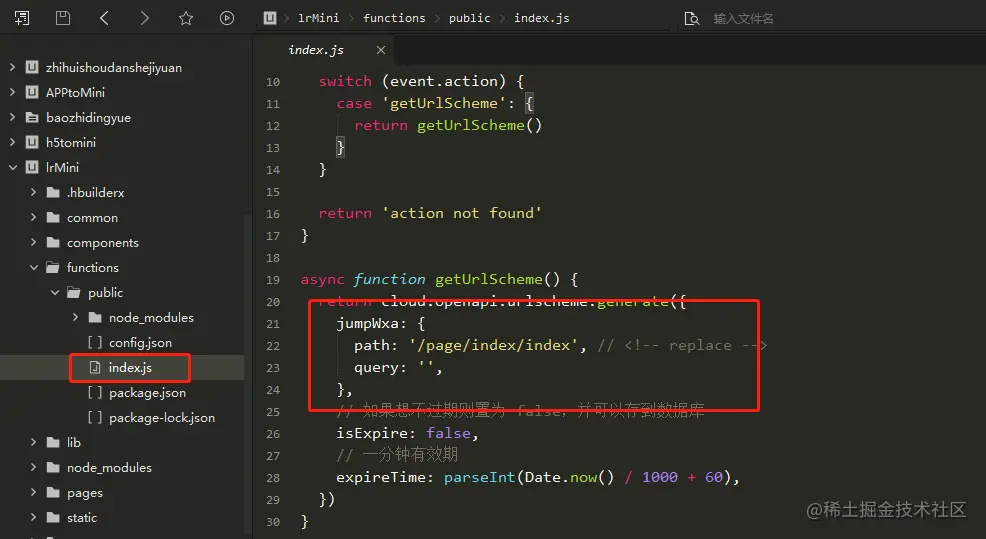This screenshot has width=986, height=539.
Task: Click the project icon in the breadcrumb
Action: (x=270, y=18)
